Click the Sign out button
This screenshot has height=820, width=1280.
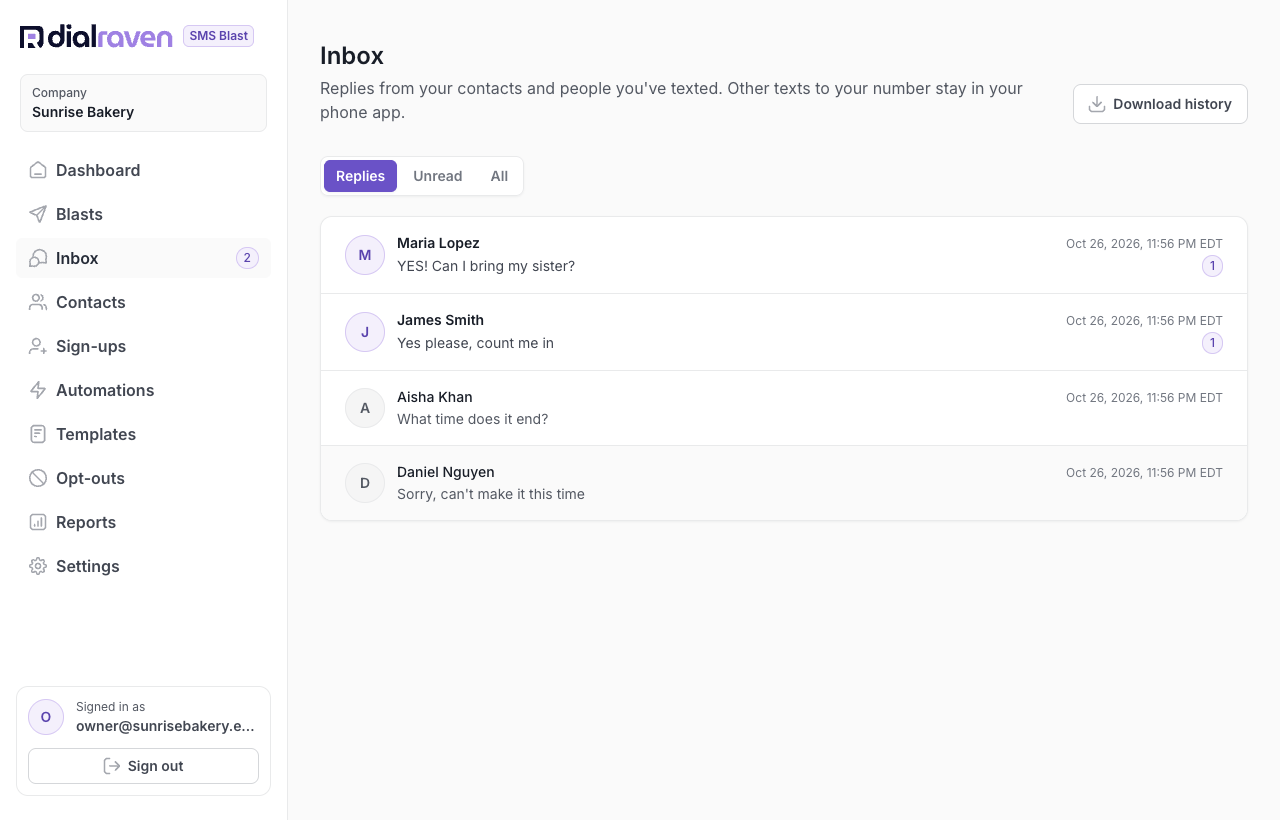coord(143,766)
